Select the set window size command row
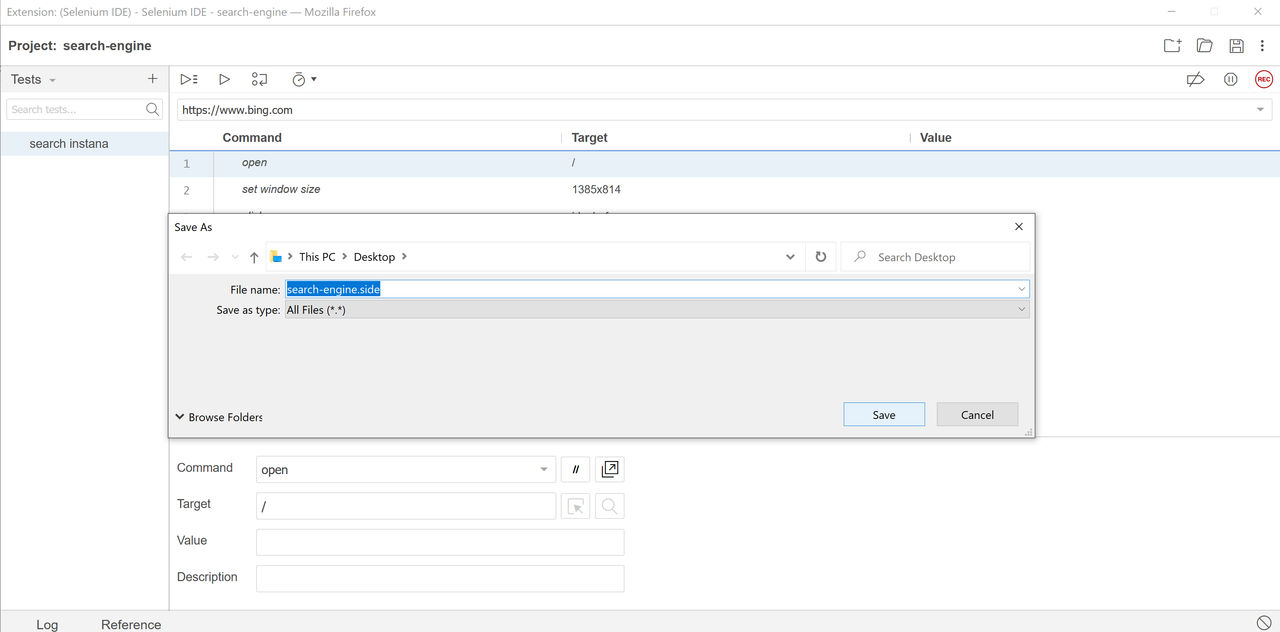The image size is (1280, 632). tap(725, 190)
